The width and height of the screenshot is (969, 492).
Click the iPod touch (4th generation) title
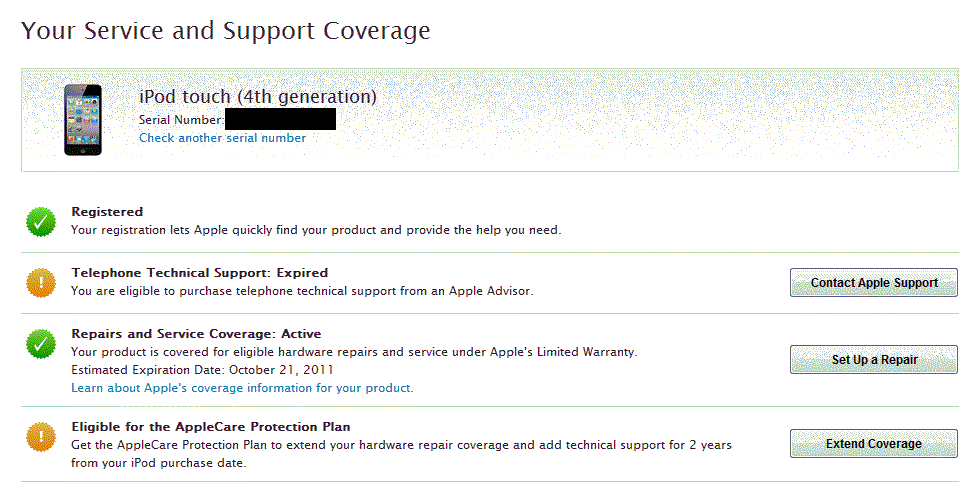(x=258, y=96)
